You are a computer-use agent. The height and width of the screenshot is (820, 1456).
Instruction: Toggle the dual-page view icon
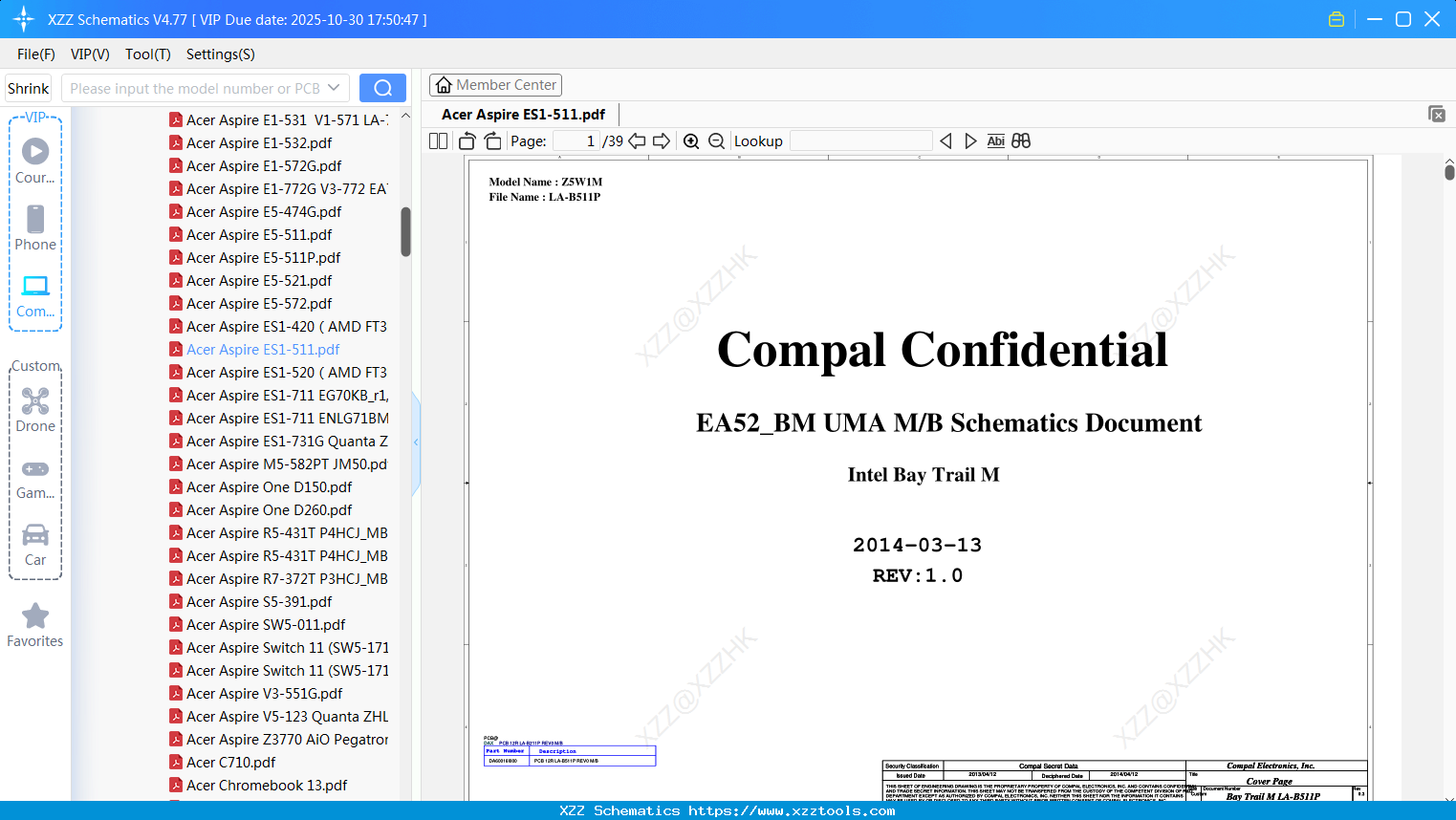[439, 141]
